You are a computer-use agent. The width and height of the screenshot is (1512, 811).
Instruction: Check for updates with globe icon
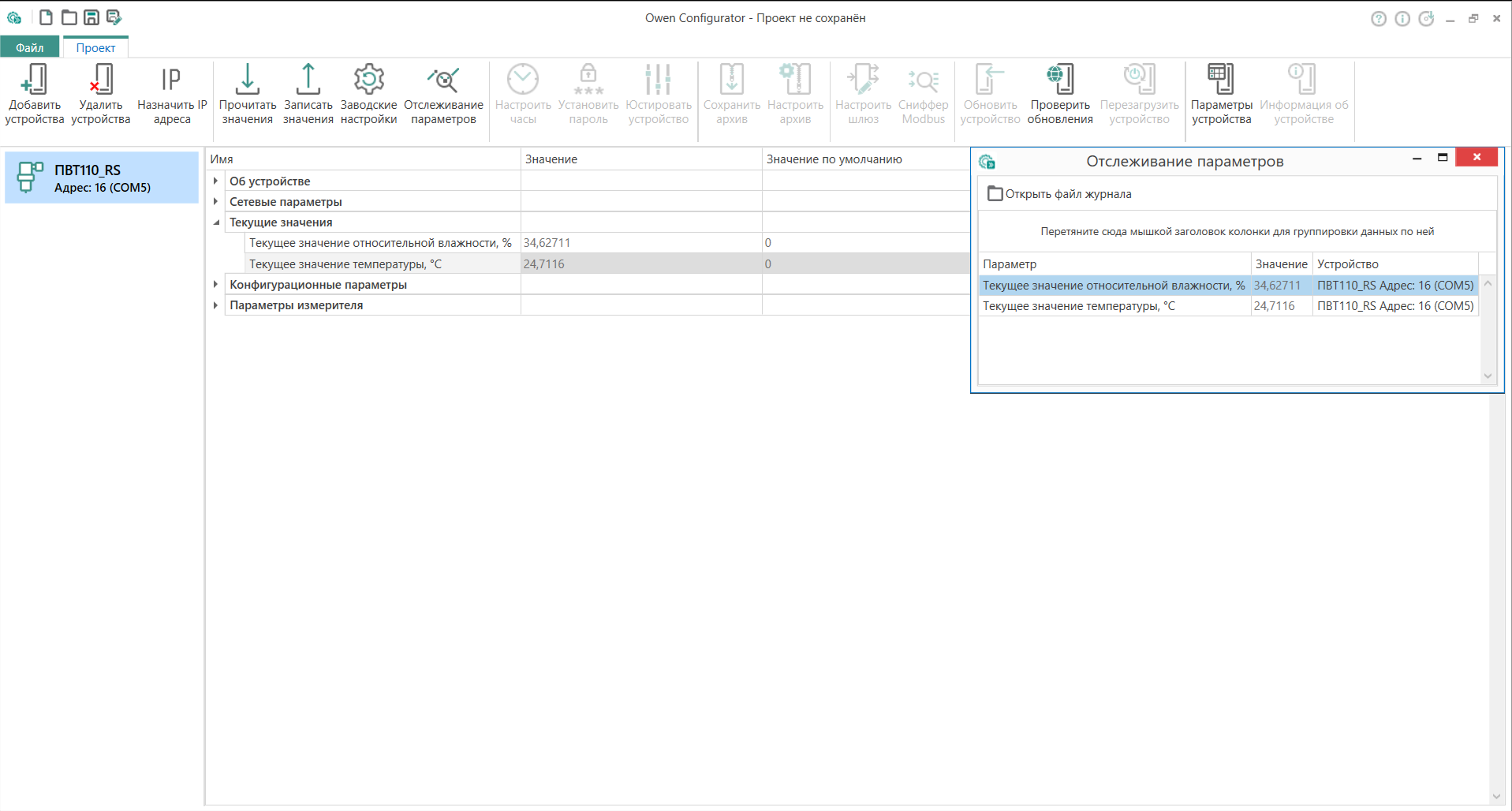coord(1060,80)
